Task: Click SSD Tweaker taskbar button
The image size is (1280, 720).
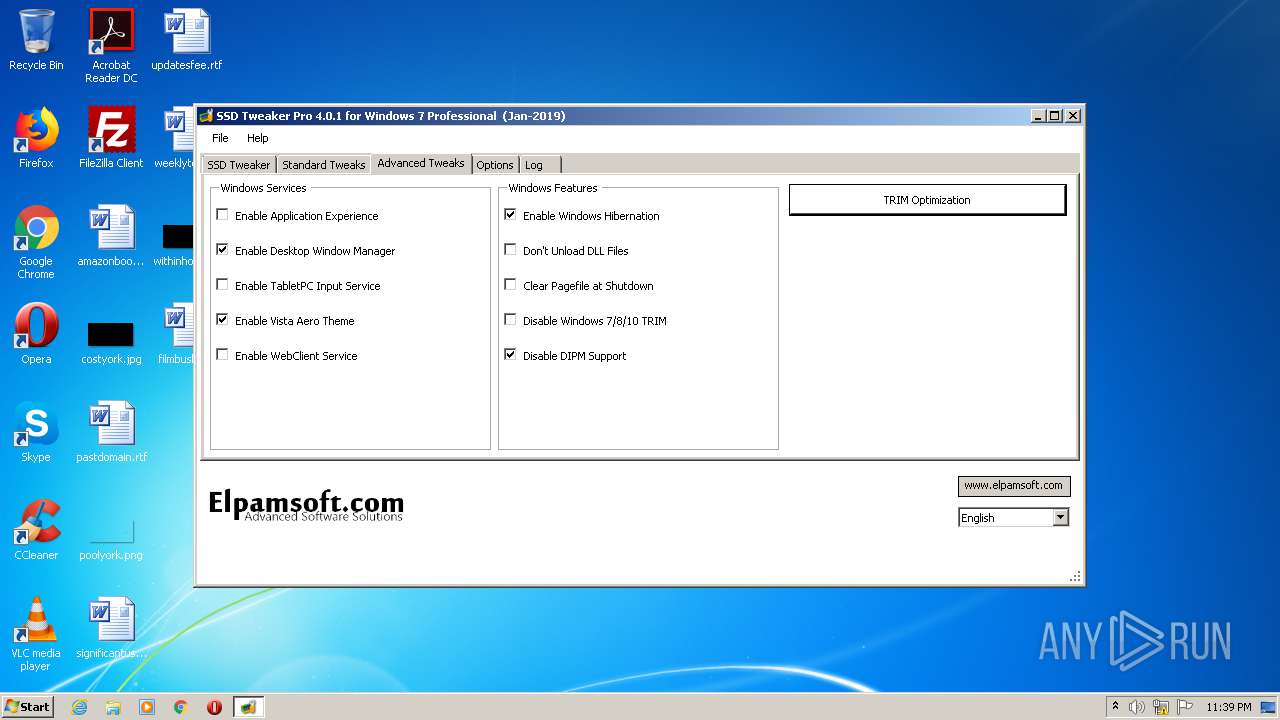Action: pyautogui.click(x=248, y=707)
